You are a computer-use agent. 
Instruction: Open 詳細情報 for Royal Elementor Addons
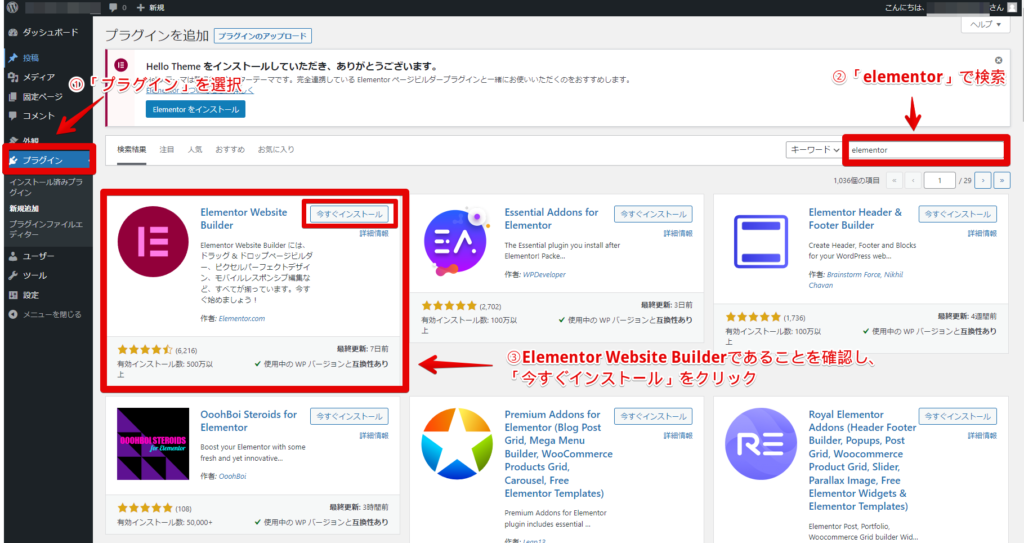pyautogui.click(x=982, y=435)
